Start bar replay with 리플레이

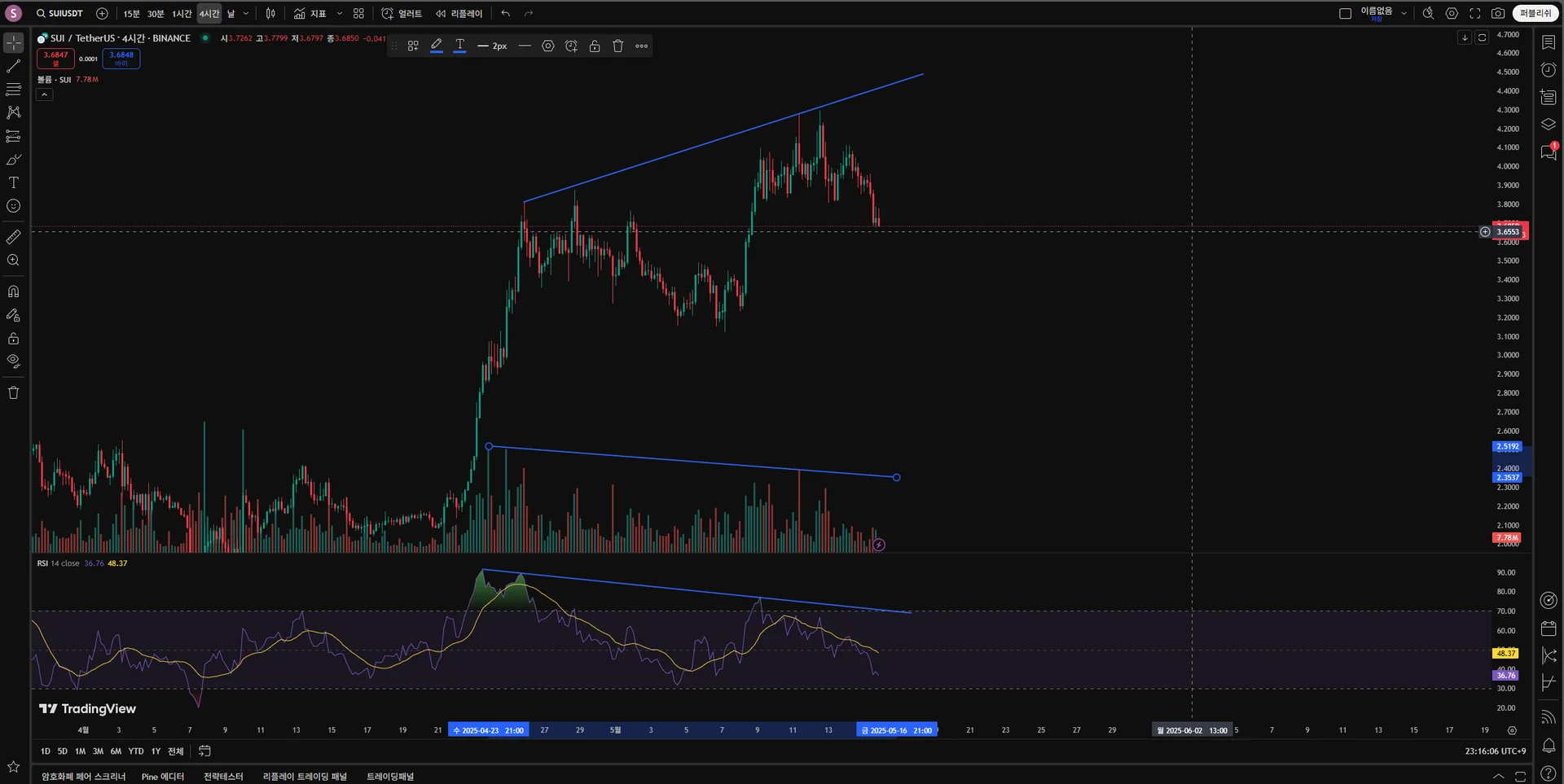point(459,14)
